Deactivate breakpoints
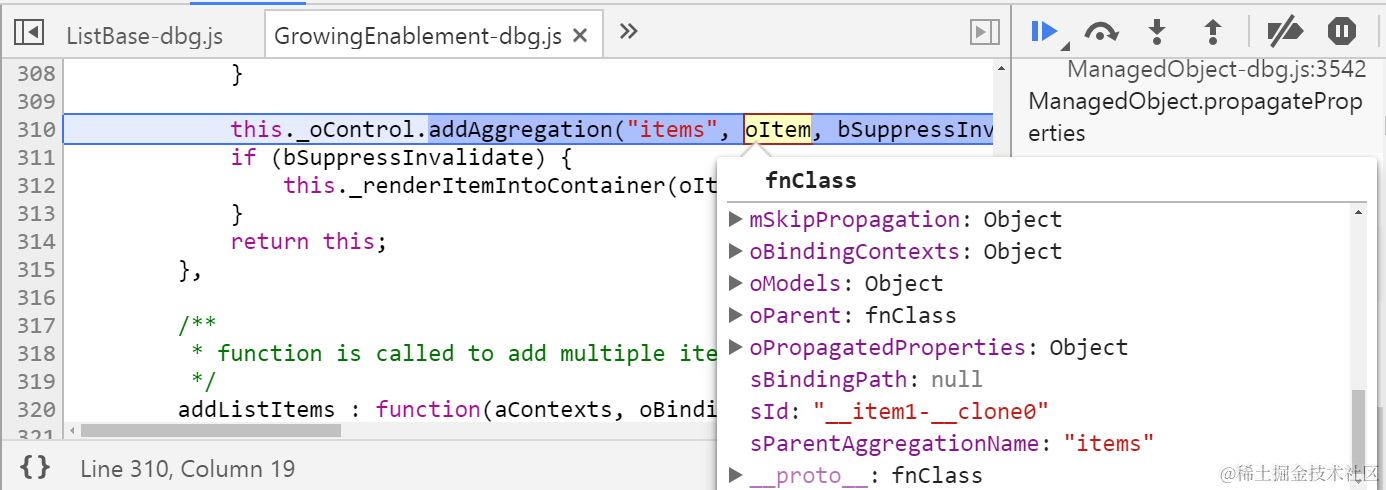 pyautogui.click(x=1284, y=32)
